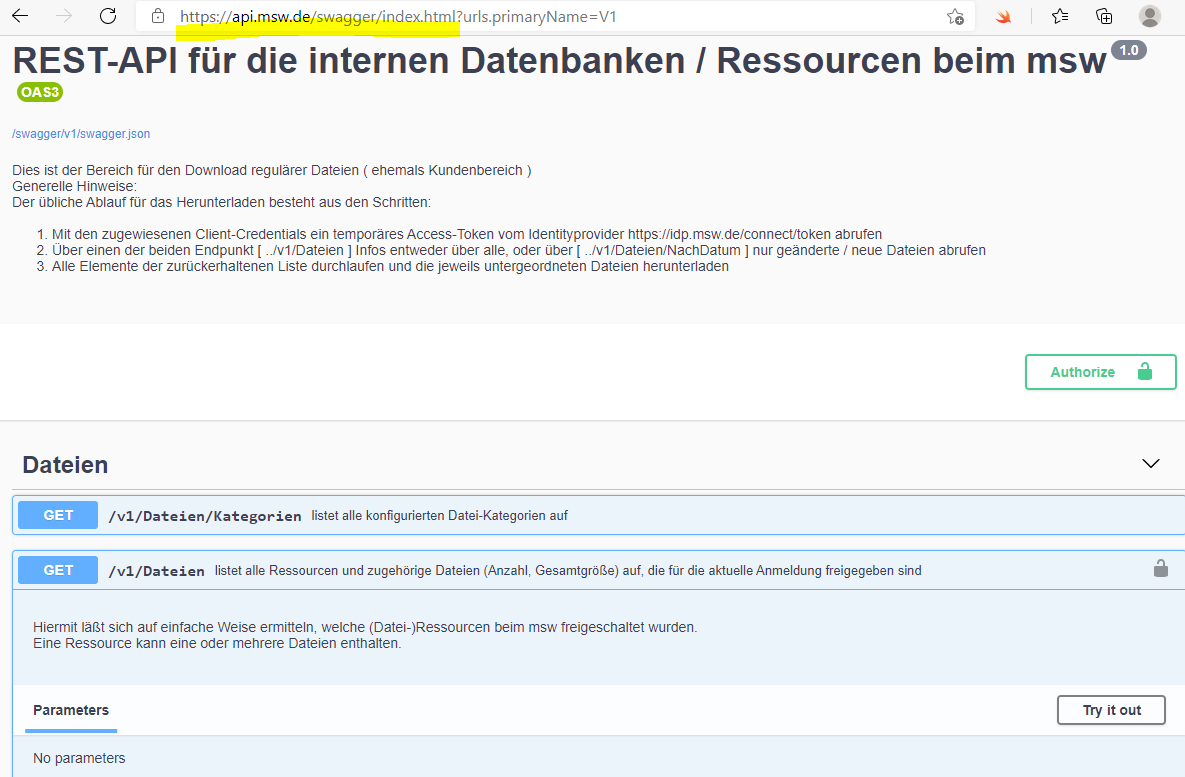Screen dimensions: 1185x777
Task: Click the Authorize button
Action: (1100, 372)
